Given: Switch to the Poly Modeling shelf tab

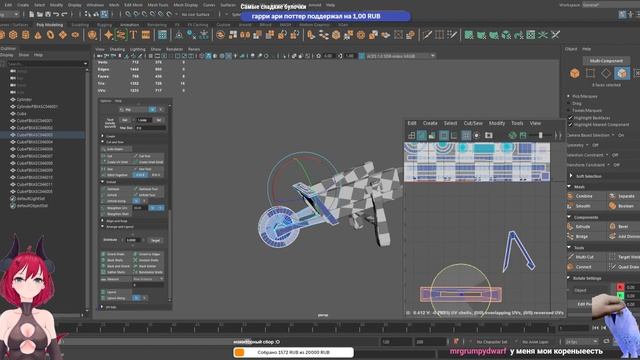Looking at the screenshot, I should [50, 25].
